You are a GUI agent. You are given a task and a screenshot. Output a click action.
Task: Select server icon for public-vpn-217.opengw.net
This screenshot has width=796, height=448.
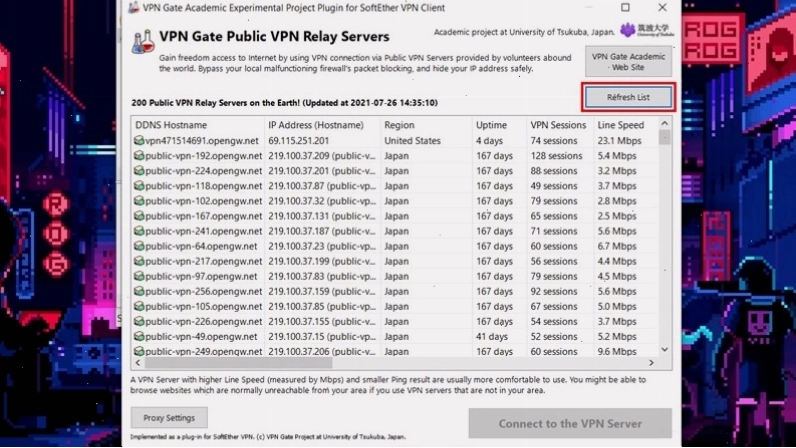coord(139,261)
